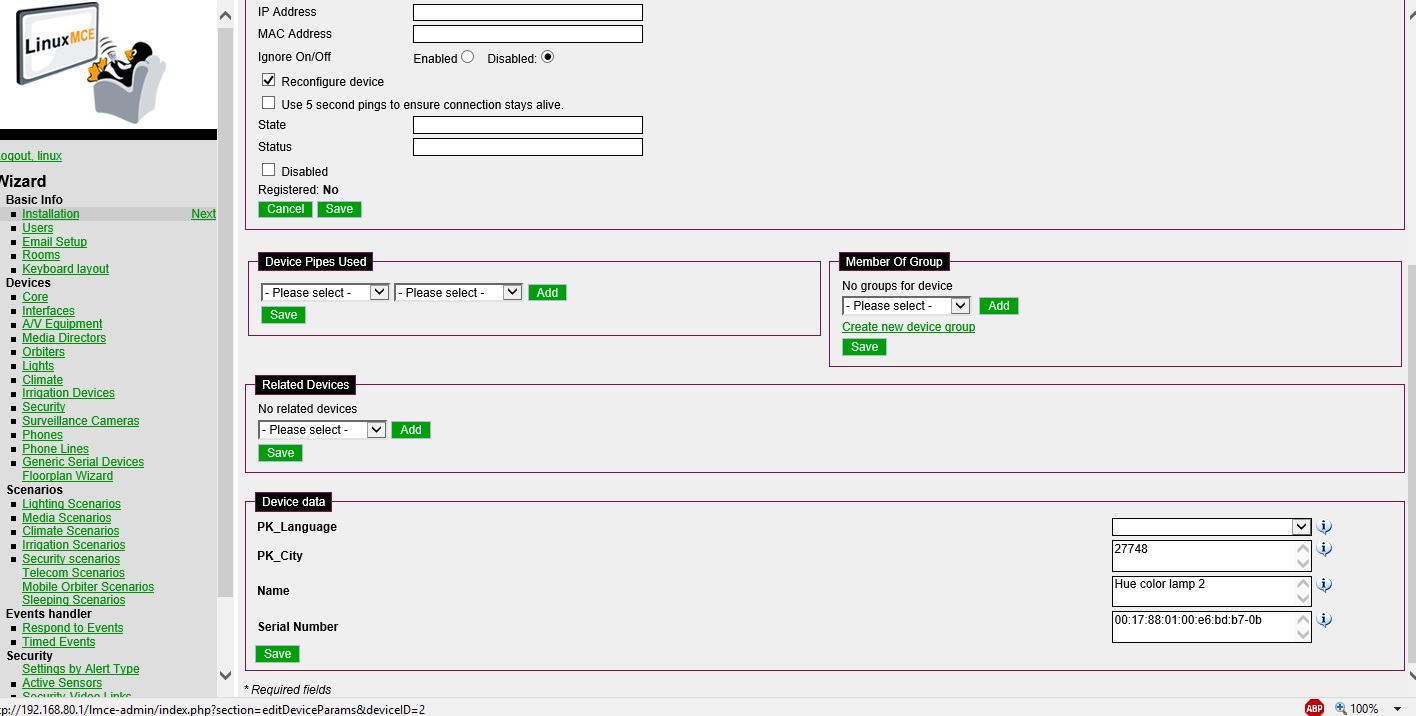The height and width of the screenshot is (716, 1416).
Task: Click Add in Member Of Group
Action: [999, 306]
